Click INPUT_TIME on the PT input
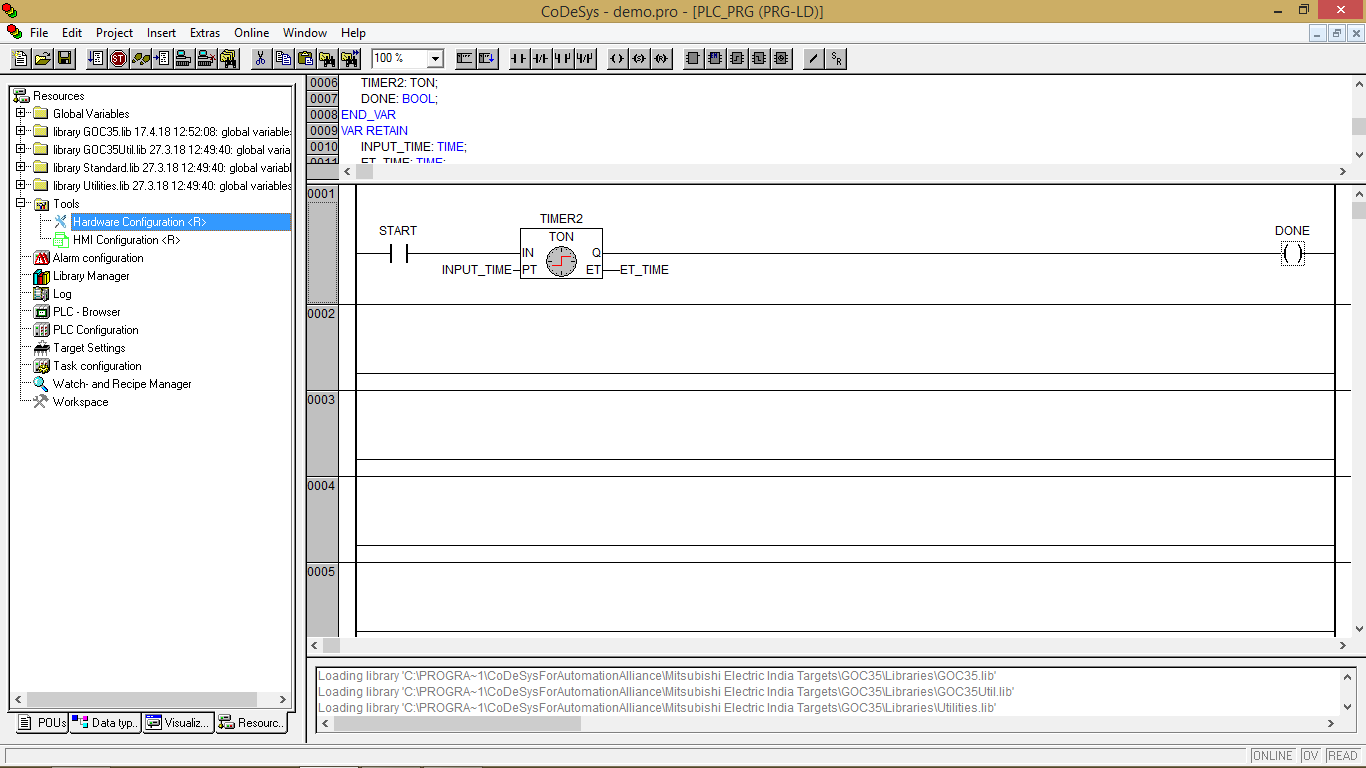The image size is (1366, 768). 477,270
